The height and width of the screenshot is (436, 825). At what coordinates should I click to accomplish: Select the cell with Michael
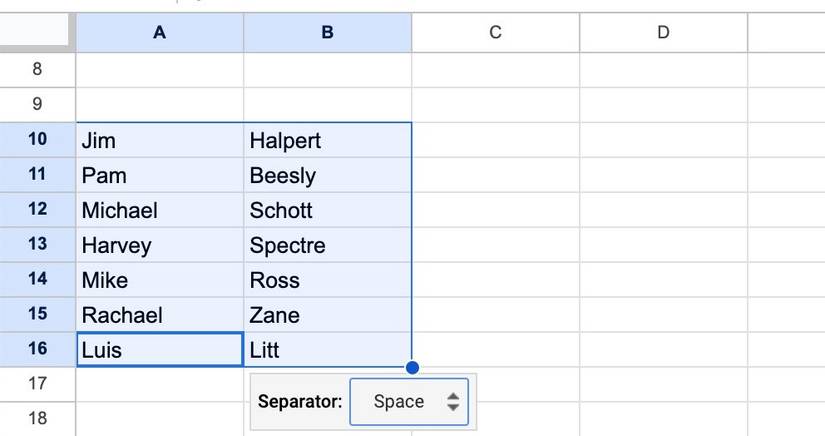click(159, 210)
